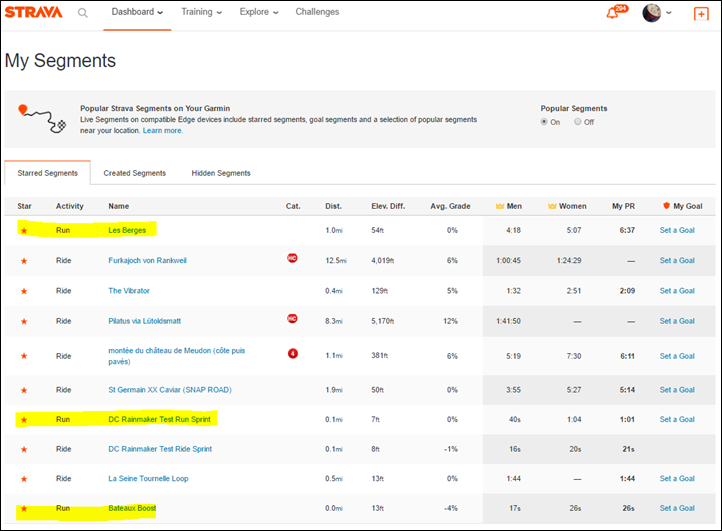Click the orange plus upload icon
Screen dimensions: 722x531
[x=701, y=14]
